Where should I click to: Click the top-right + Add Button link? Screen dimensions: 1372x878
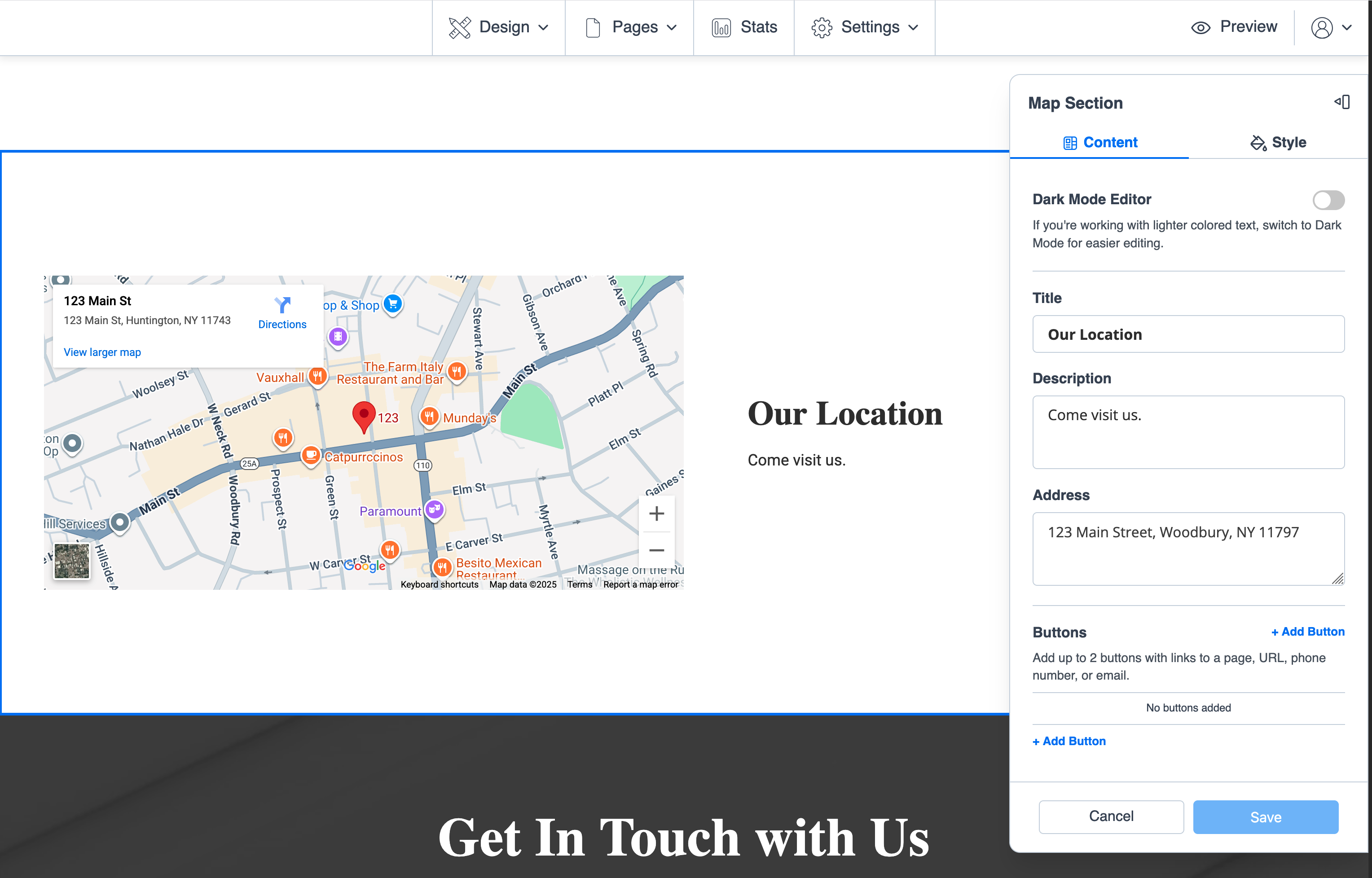tap(1307, 632)
